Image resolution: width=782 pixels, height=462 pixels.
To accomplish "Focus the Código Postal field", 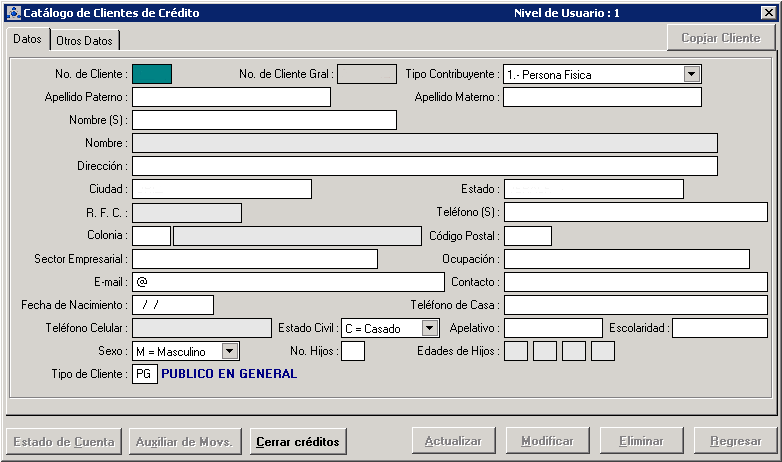I will point(527,236).
